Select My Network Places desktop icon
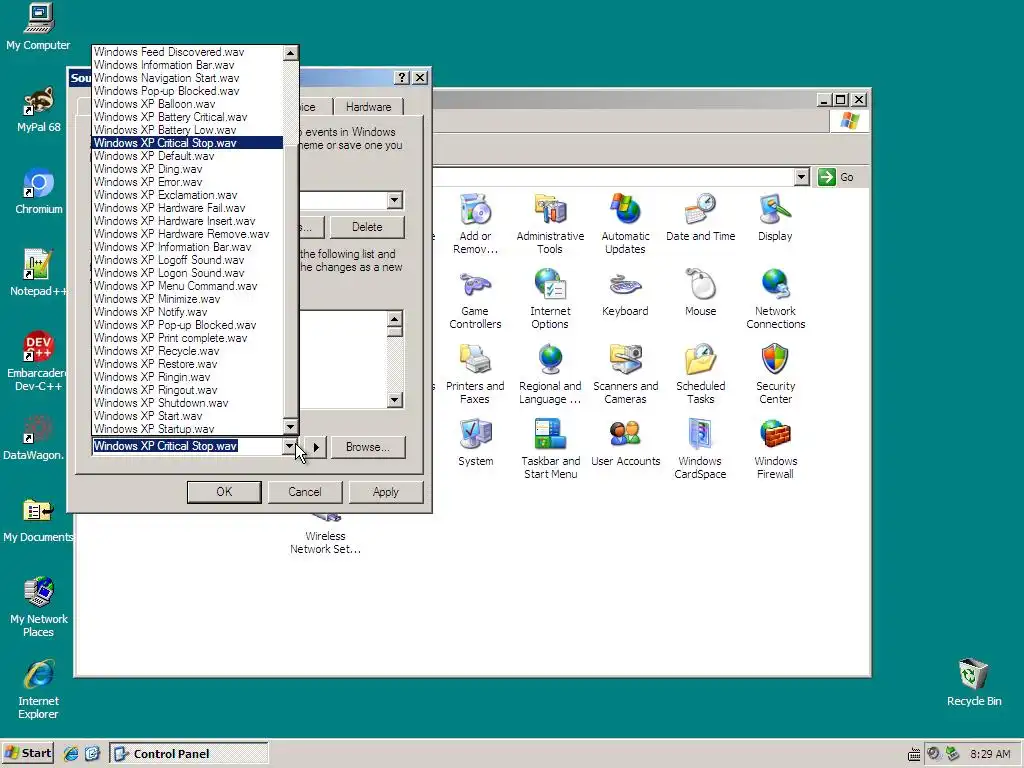Screen dimensions: 1024x768 pos(38,607)
